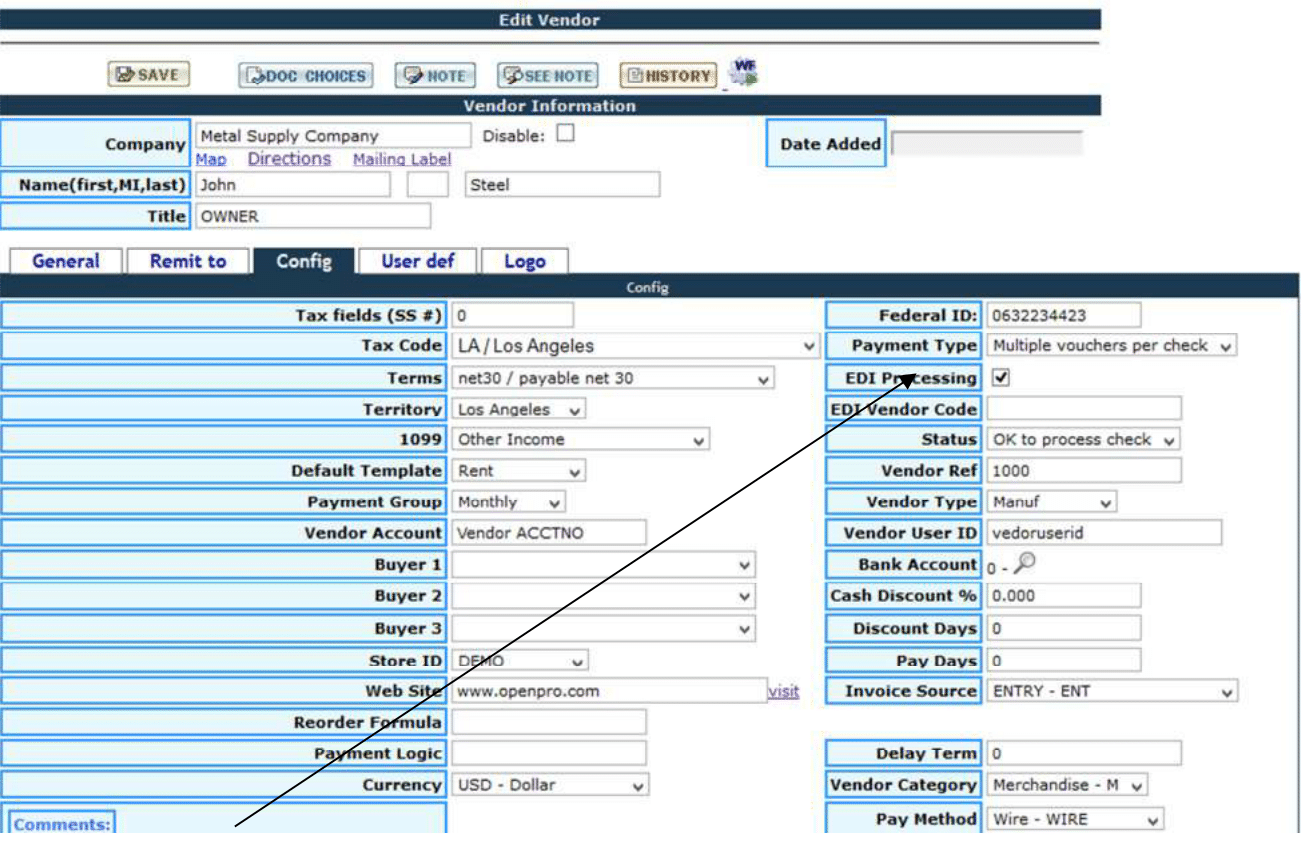Uncheck the EDI Processing checkbox
1304x855 pixels.
click(1001, 378)
